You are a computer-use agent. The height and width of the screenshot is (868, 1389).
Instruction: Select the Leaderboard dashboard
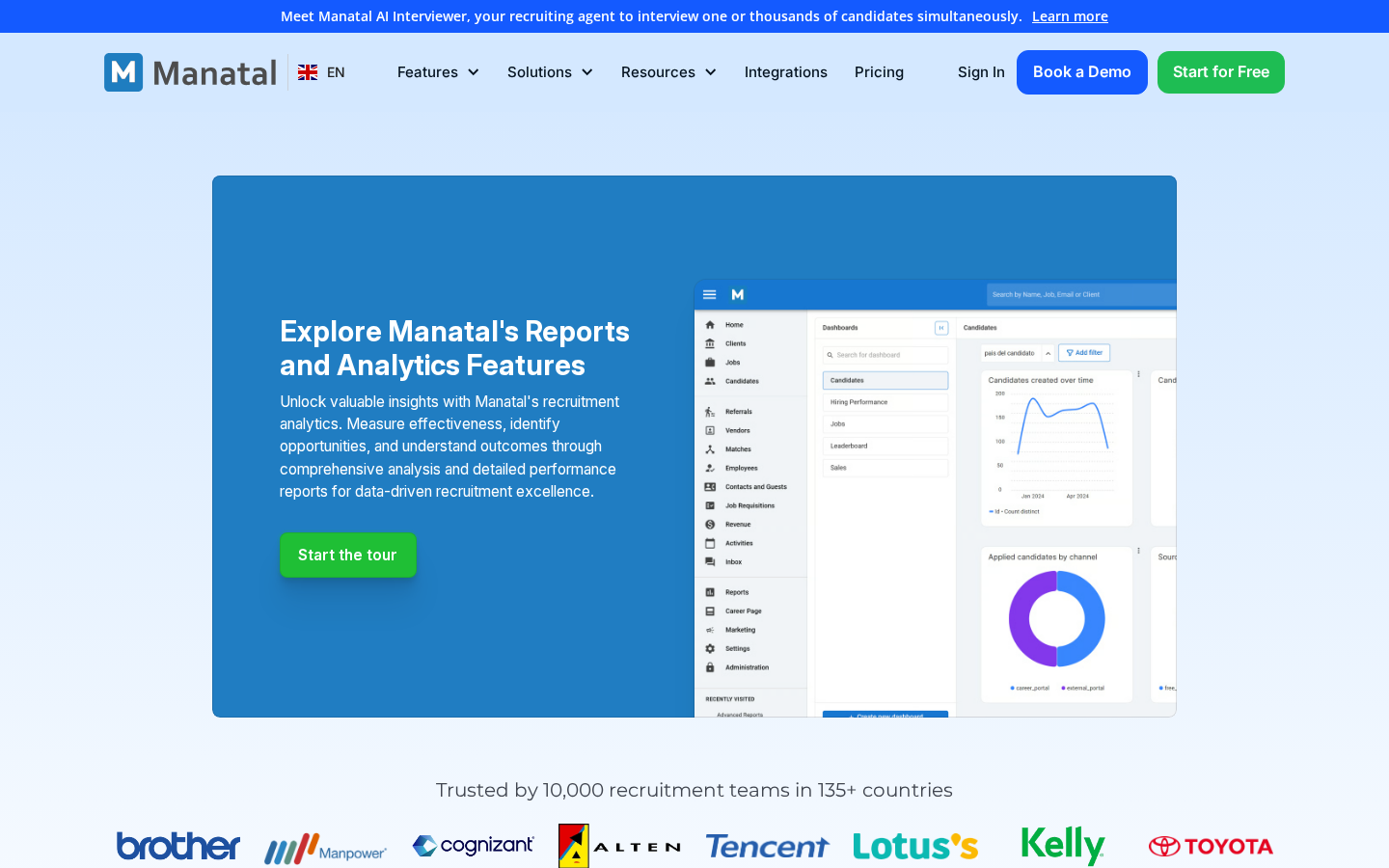coord(885,446)
